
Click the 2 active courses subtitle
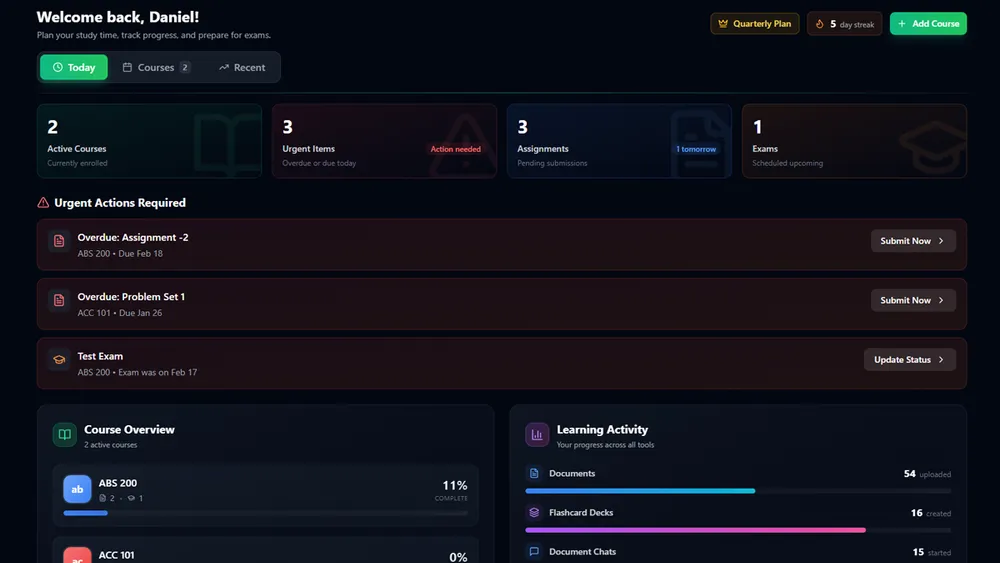[x=110, y=445]
